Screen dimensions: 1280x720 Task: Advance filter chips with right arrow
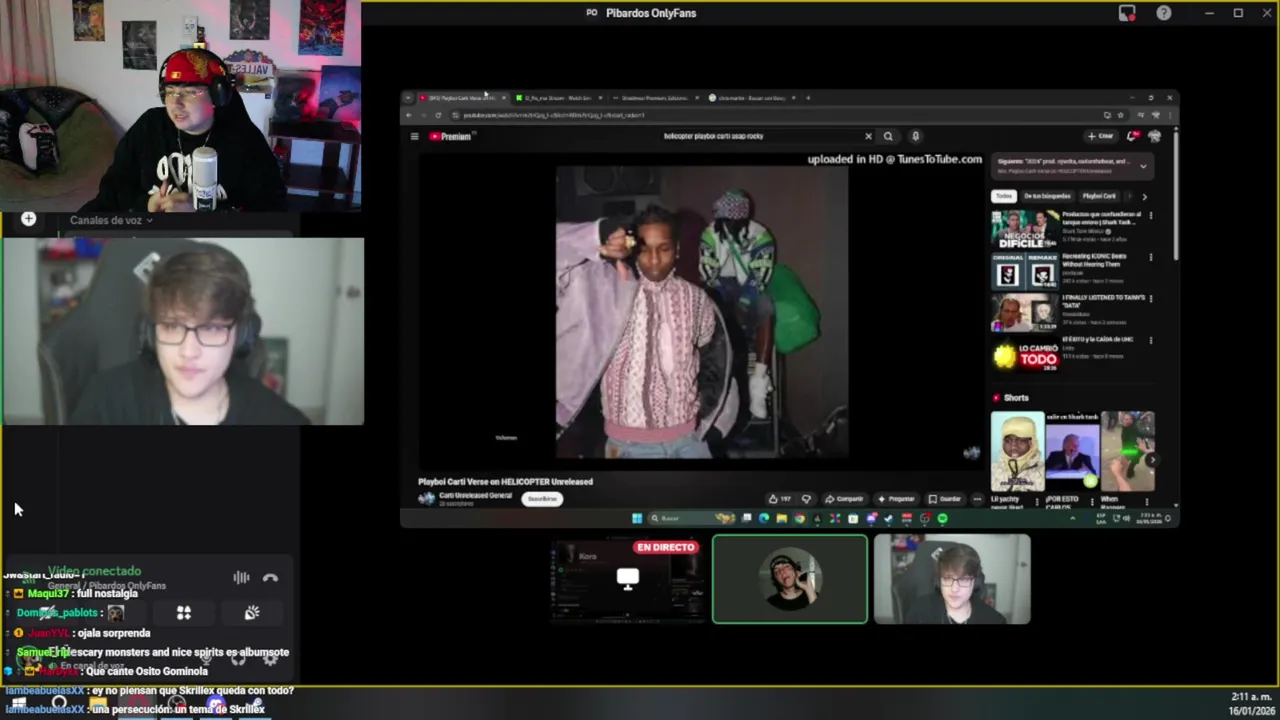point(1144,196)
